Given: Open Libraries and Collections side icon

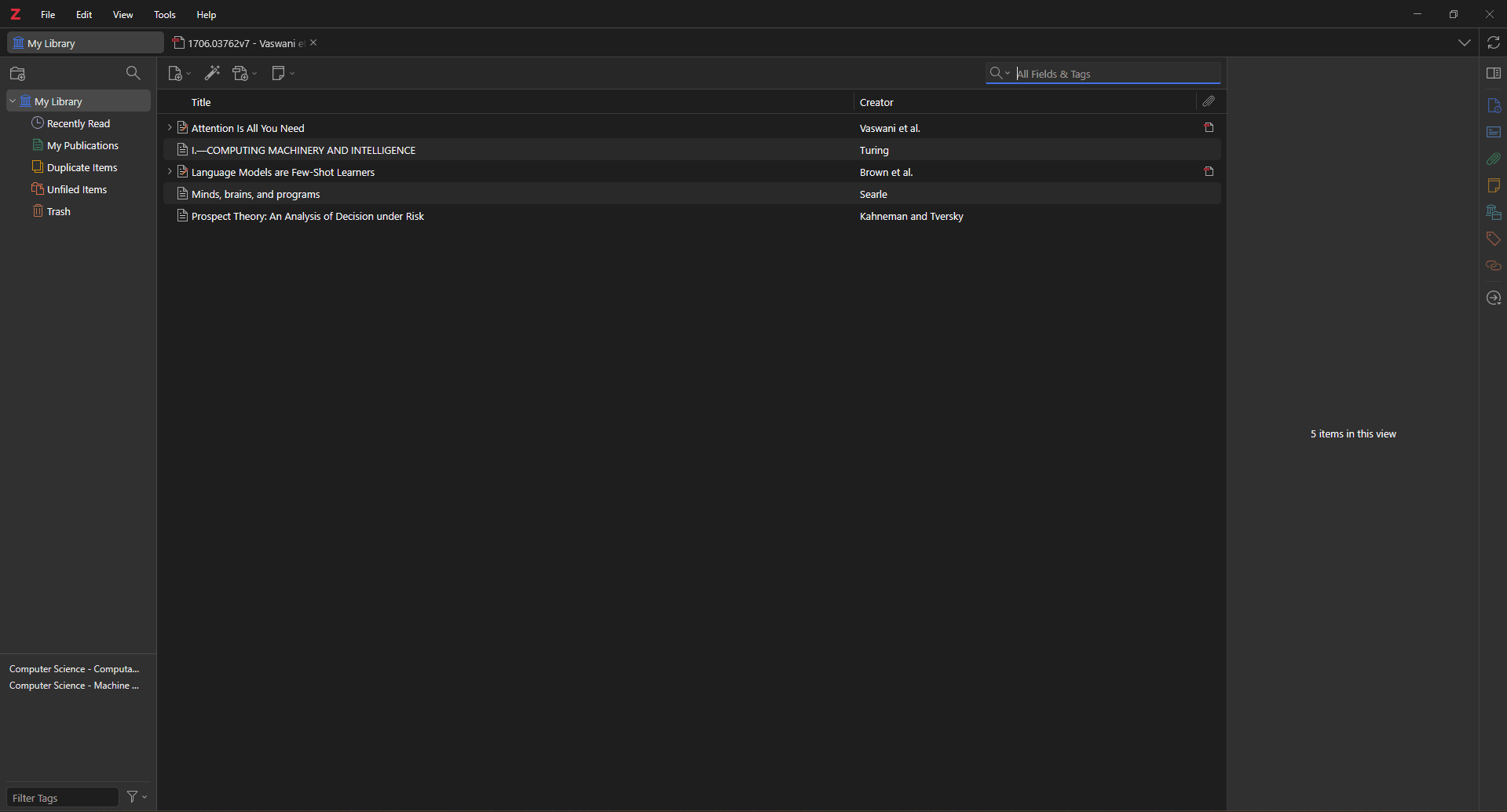Looking at the screenshot, I should click(x=1494, y=213).
